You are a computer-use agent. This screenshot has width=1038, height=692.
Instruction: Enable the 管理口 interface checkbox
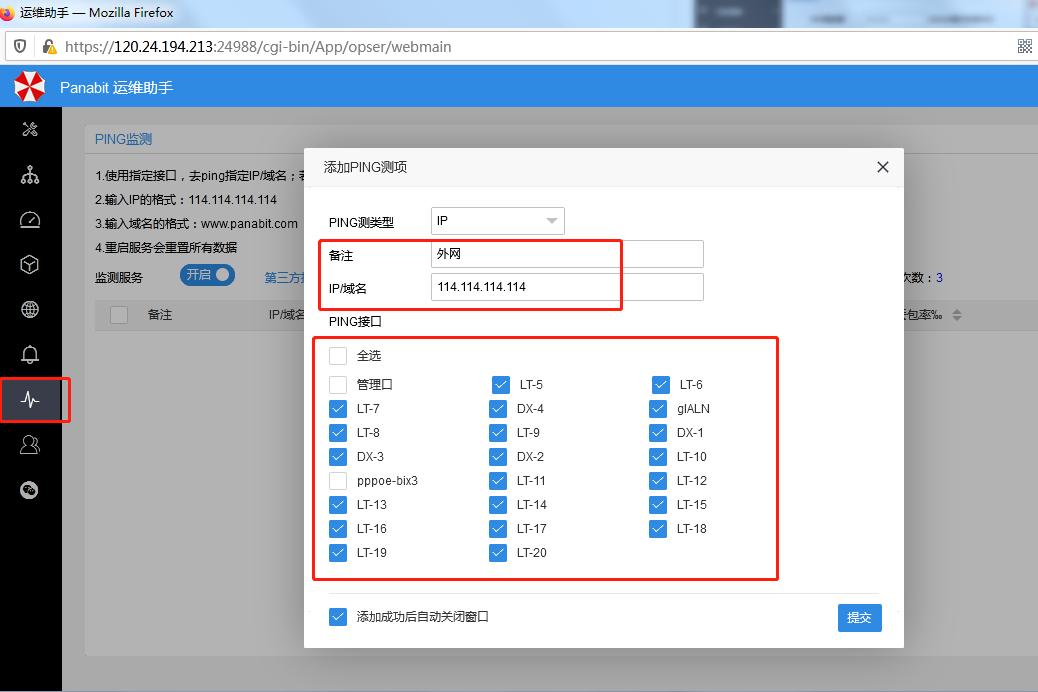338,385
